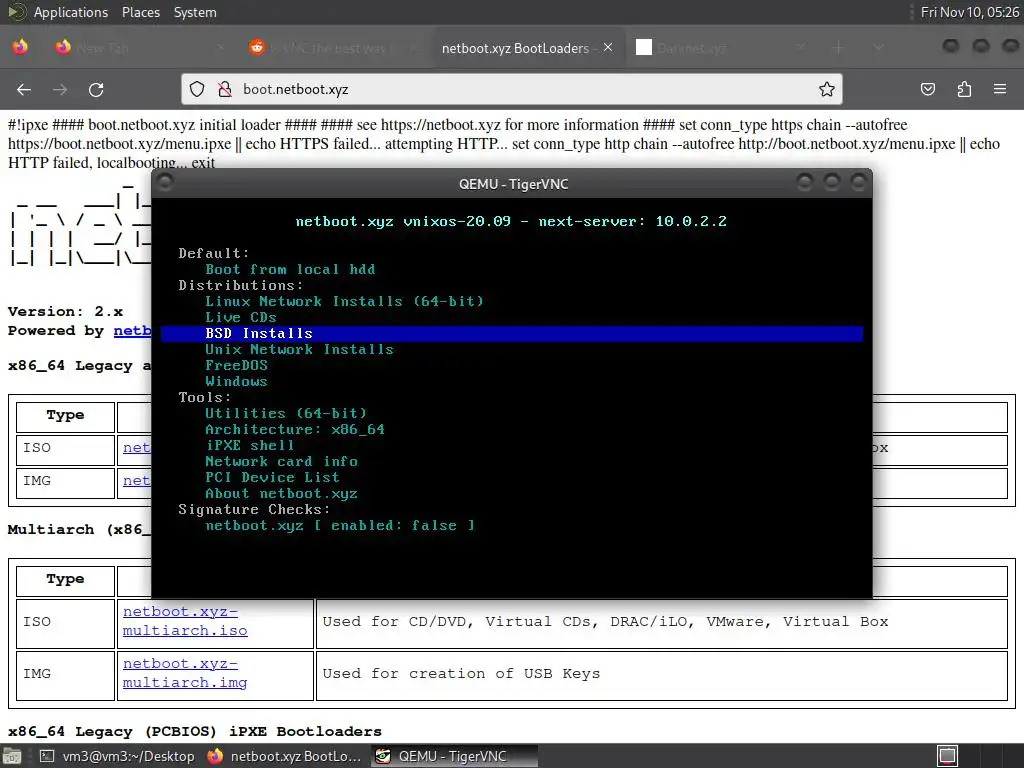The image size is (1024, 768).
Task: Expand the list all tabs chevron
Action: pos(878,48)
